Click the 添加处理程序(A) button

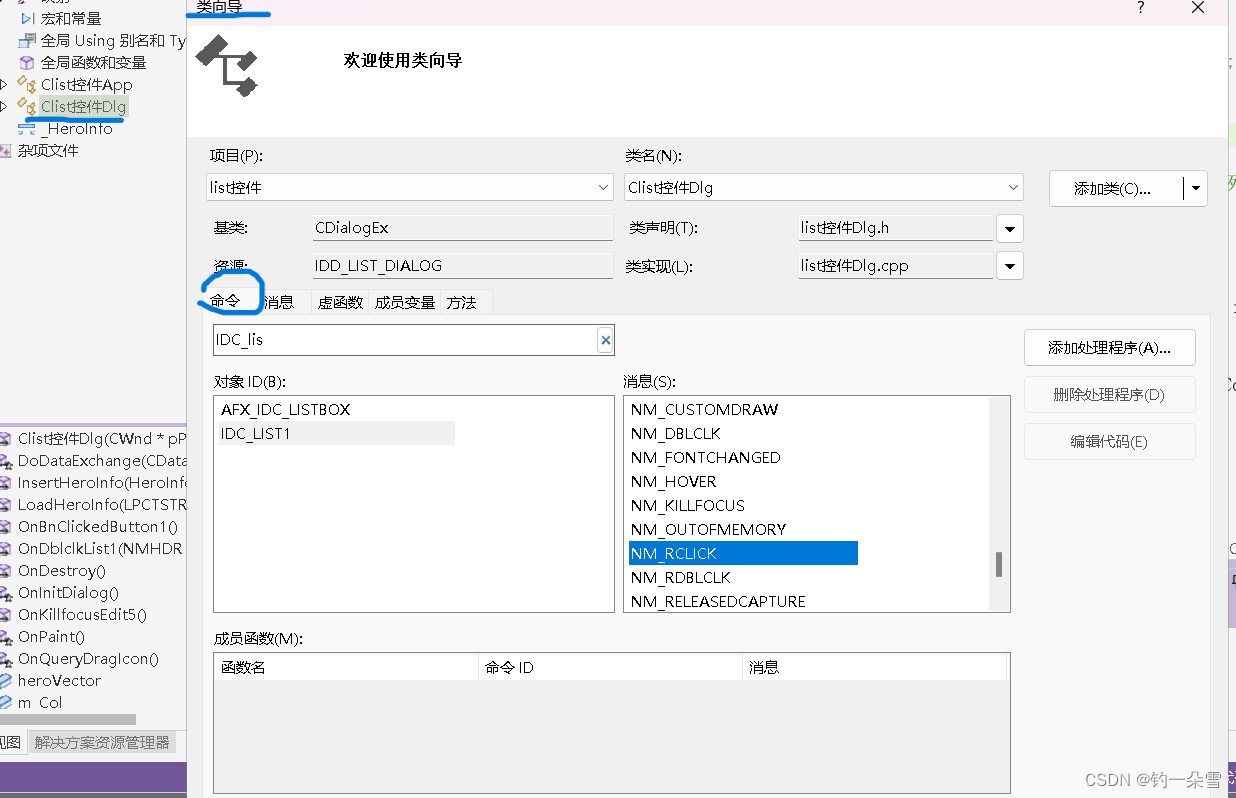click(x=1109, y=347)
